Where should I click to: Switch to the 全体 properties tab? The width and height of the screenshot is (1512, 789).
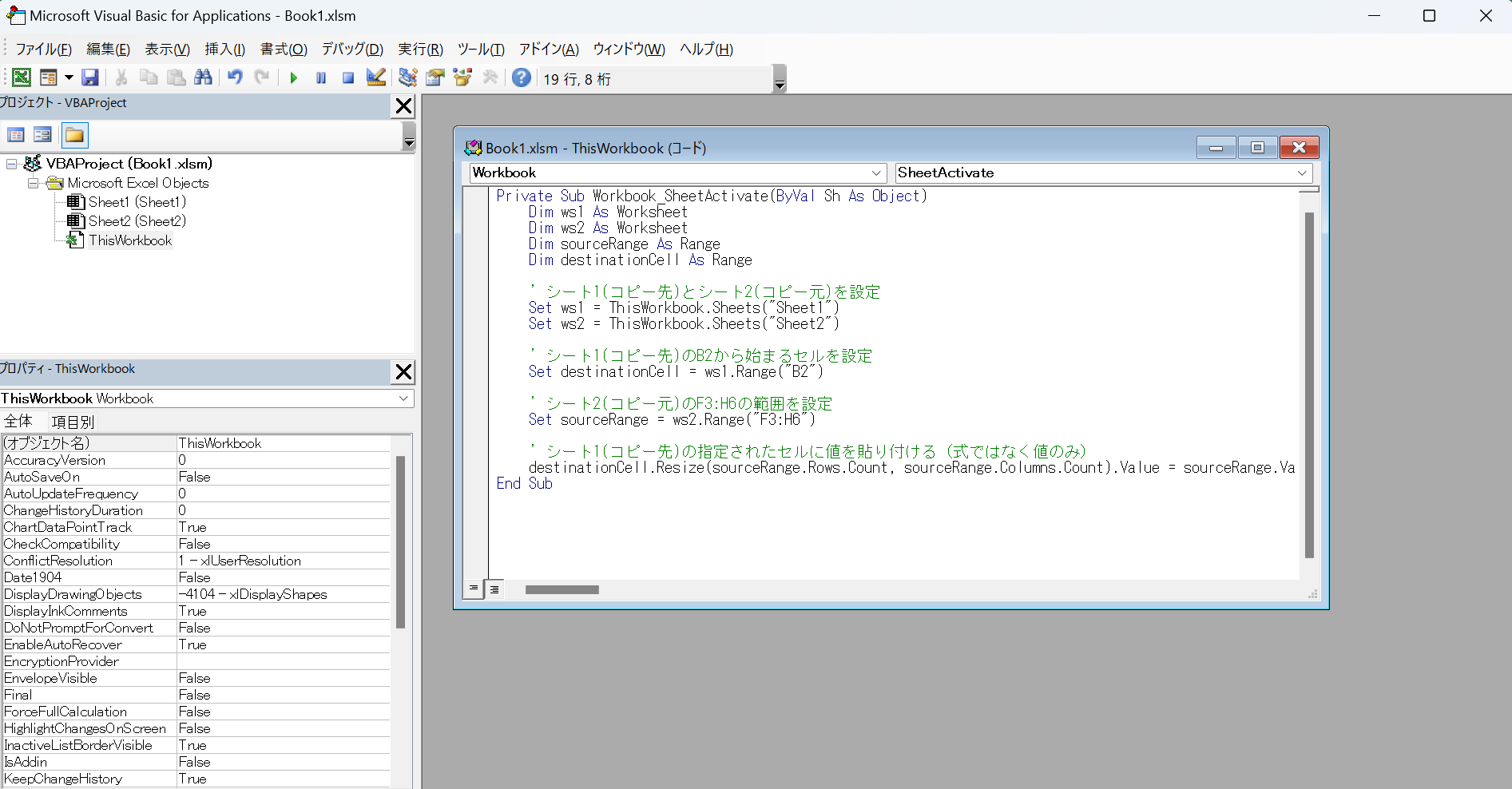coord(18,422)
